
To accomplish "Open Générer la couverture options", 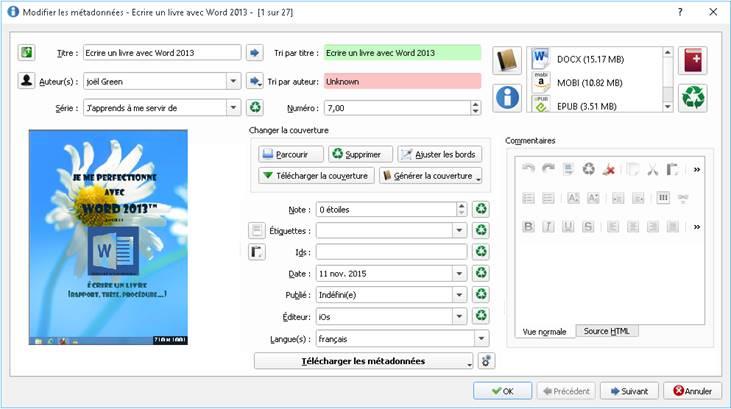I will [x=479, y=177].
